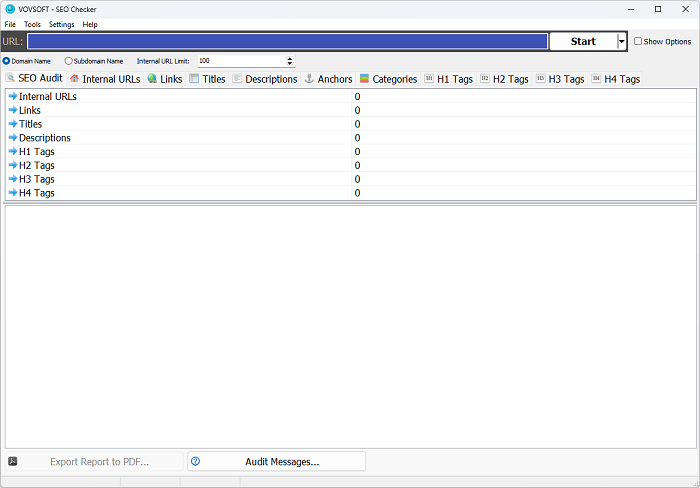Image resolution: width=700 pixels, height=488 pixels.
Task: Select the Subdomain Name radio button
Action: click(68, 61)
